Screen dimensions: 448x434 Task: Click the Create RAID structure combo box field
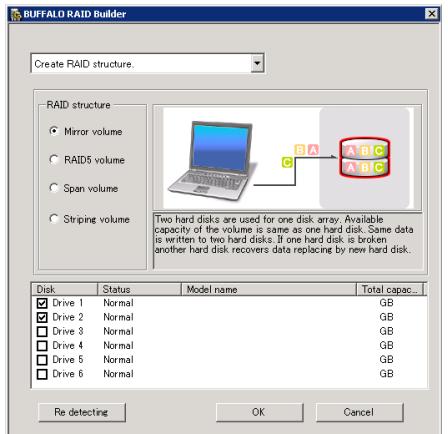pyautogui.click(x=147, y=63)
